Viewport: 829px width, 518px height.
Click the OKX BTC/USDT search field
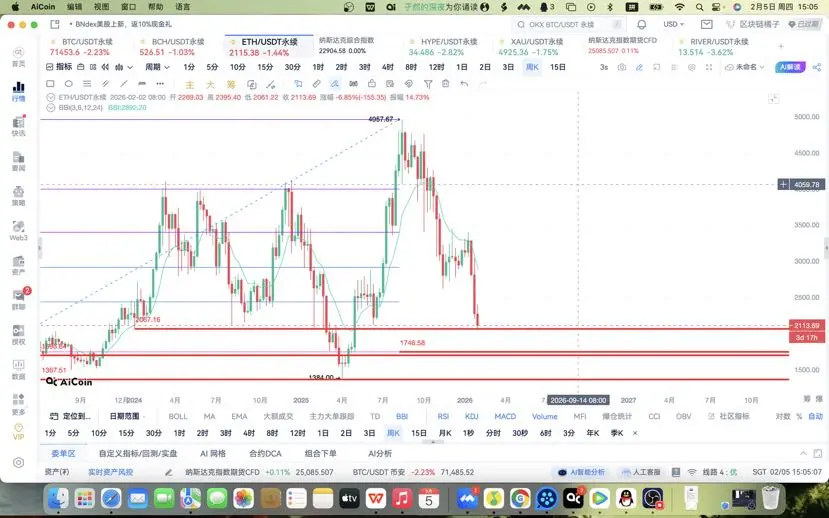[569, 24]
